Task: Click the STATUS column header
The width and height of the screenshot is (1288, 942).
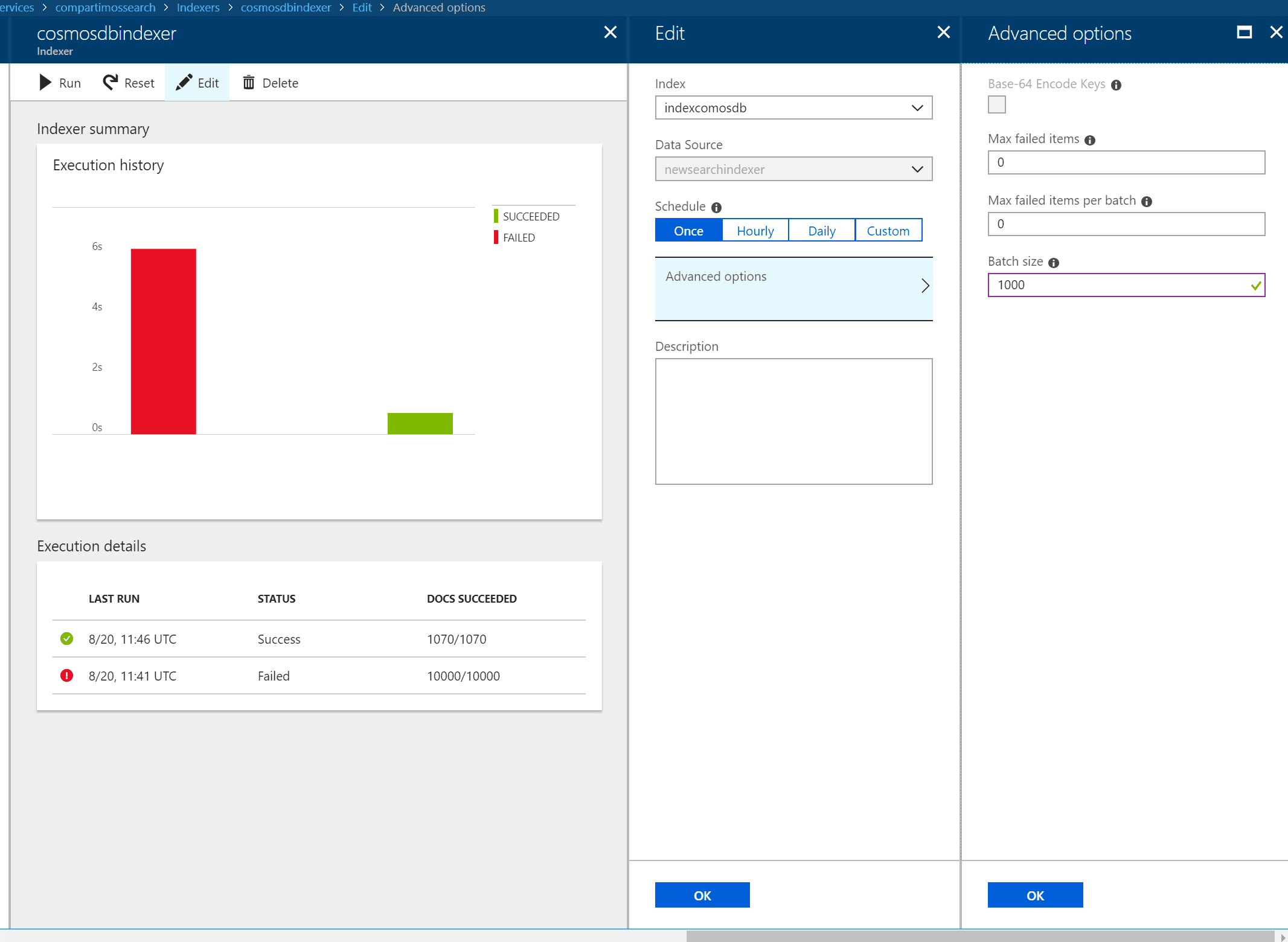Action: [x=277, y=598]
